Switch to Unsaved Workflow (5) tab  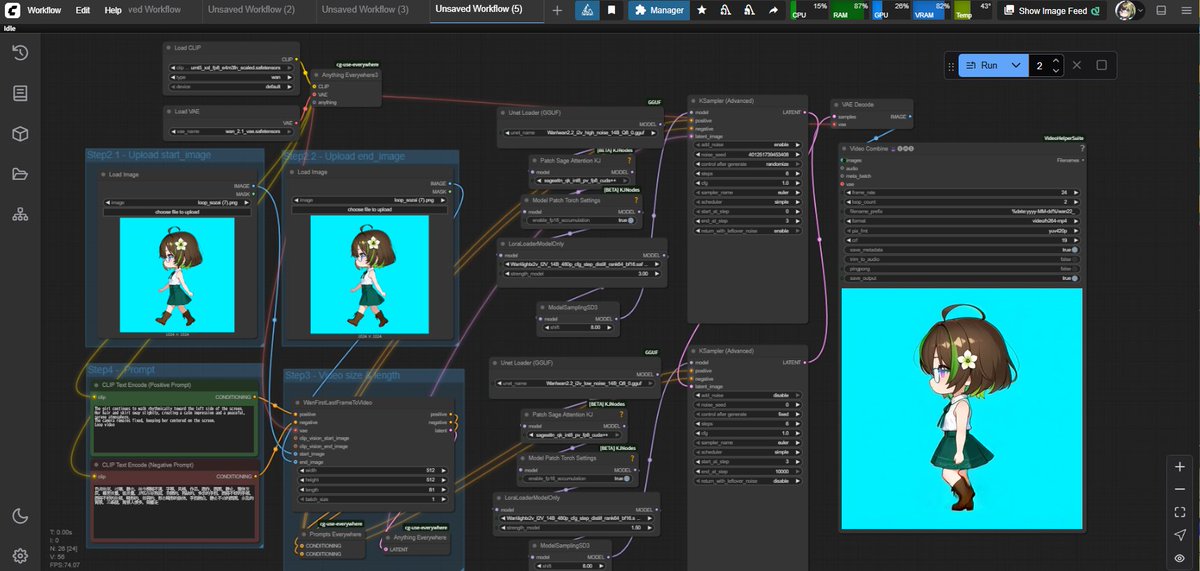point(479,10)
